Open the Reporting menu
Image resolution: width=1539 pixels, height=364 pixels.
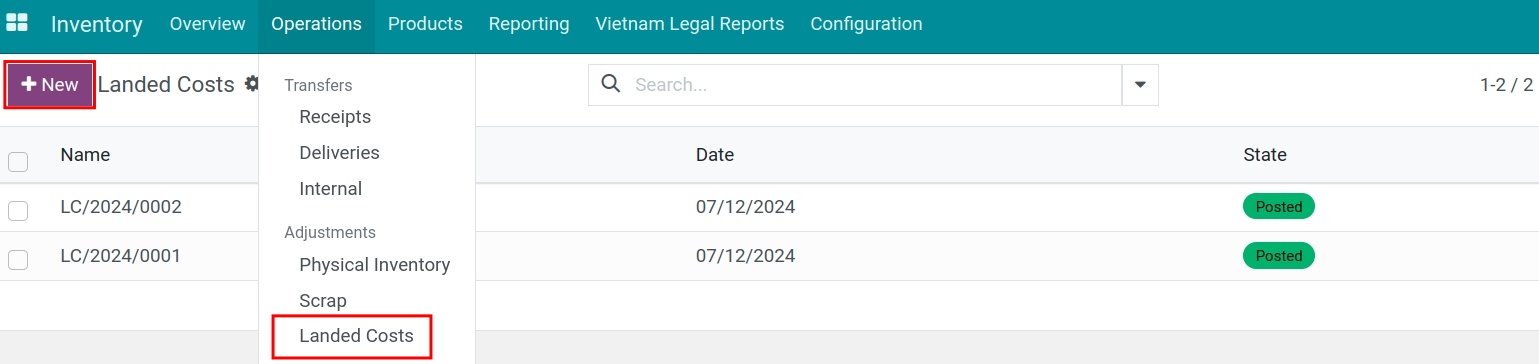tap(529, 23)
